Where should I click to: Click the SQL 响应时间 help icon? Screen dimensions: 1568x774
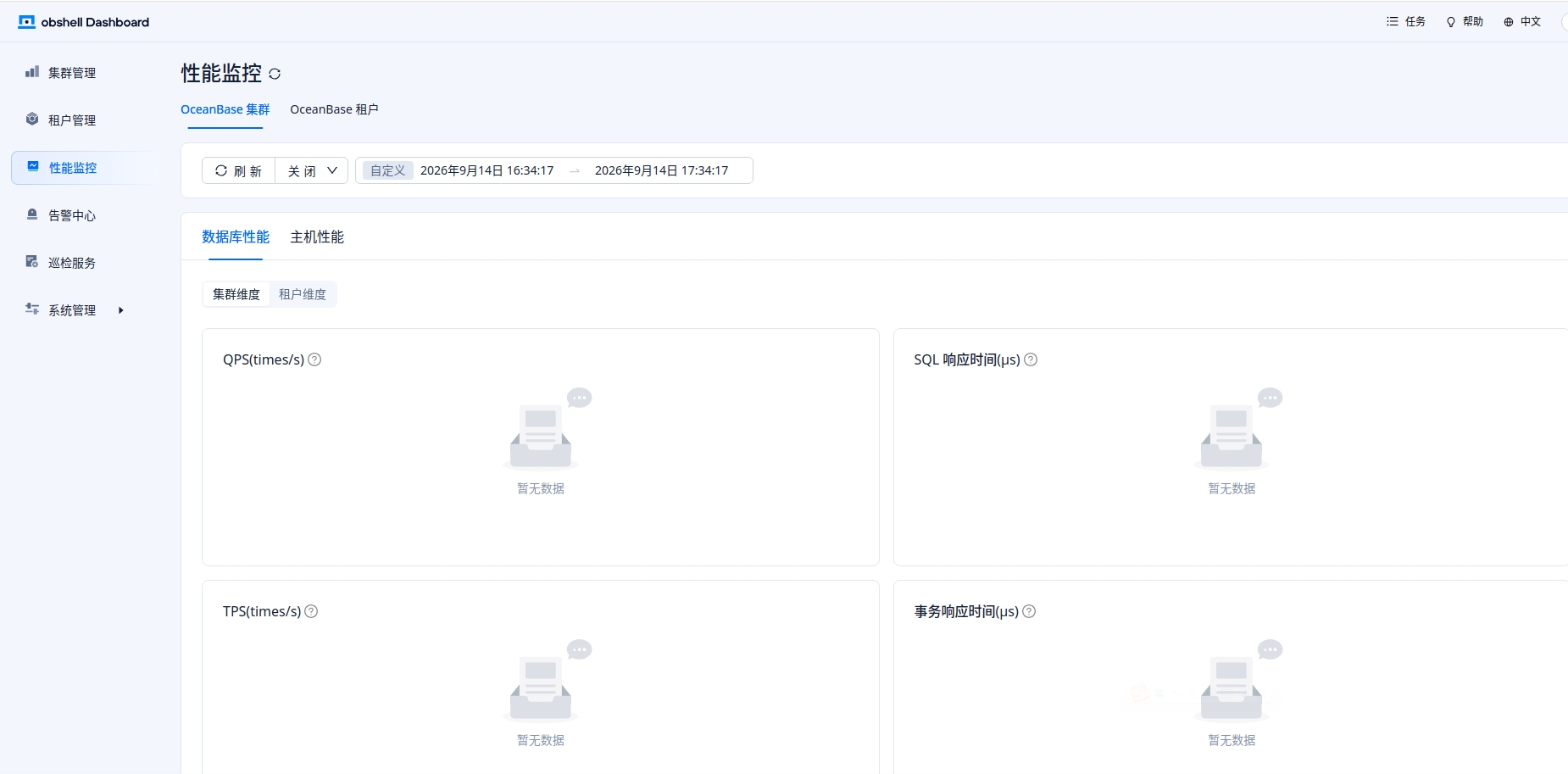coord(1031,359)
